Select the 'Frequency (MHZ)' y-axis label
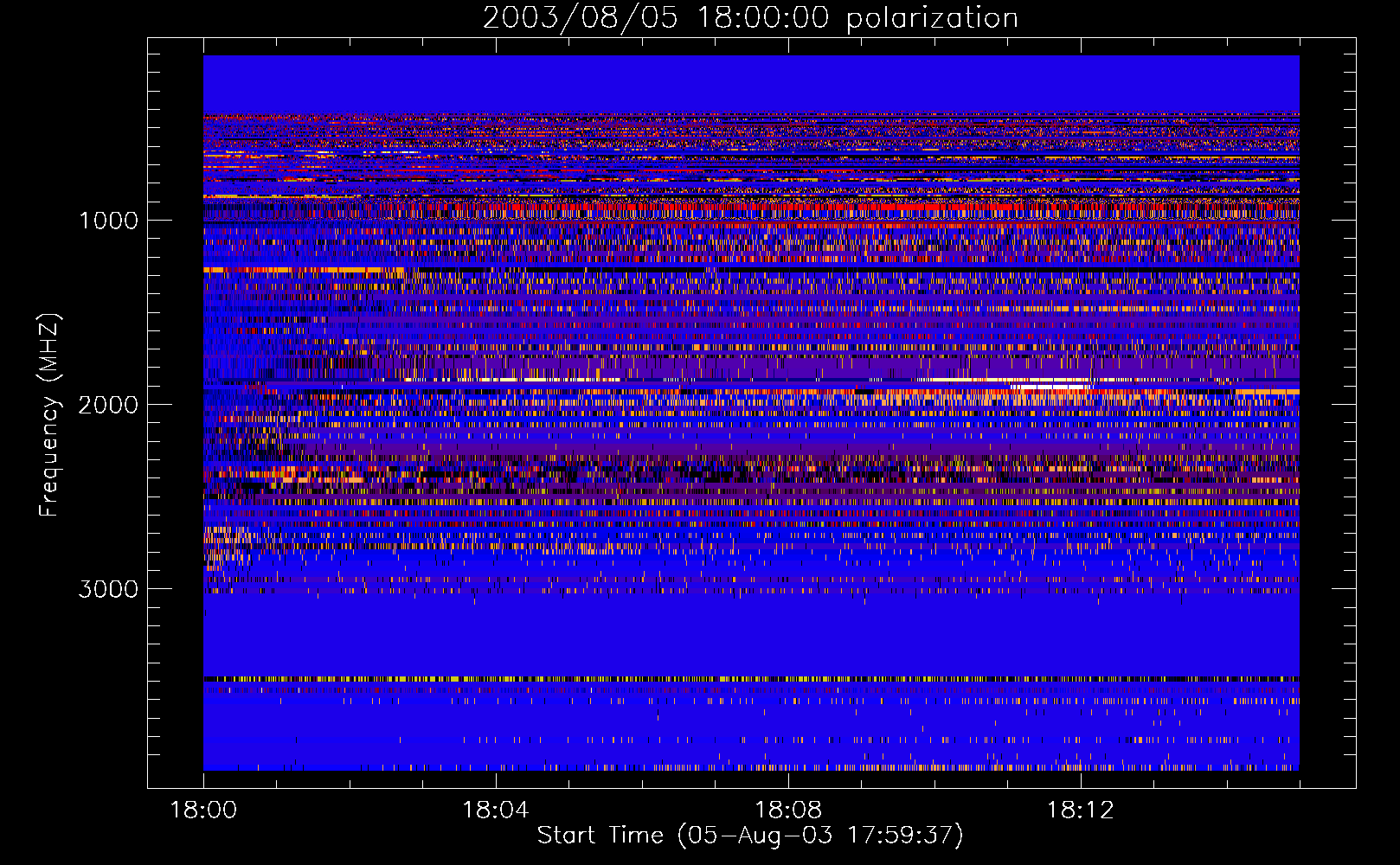This screenshot has width=1400, height=865. 49,415
